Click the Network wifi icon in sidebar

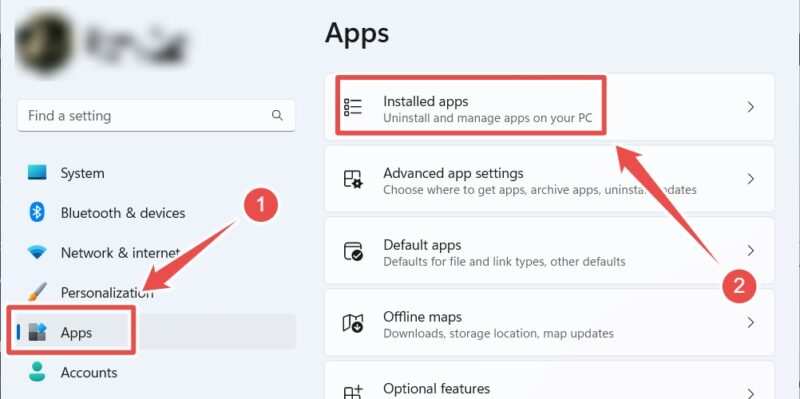click(x=37, y=252)
